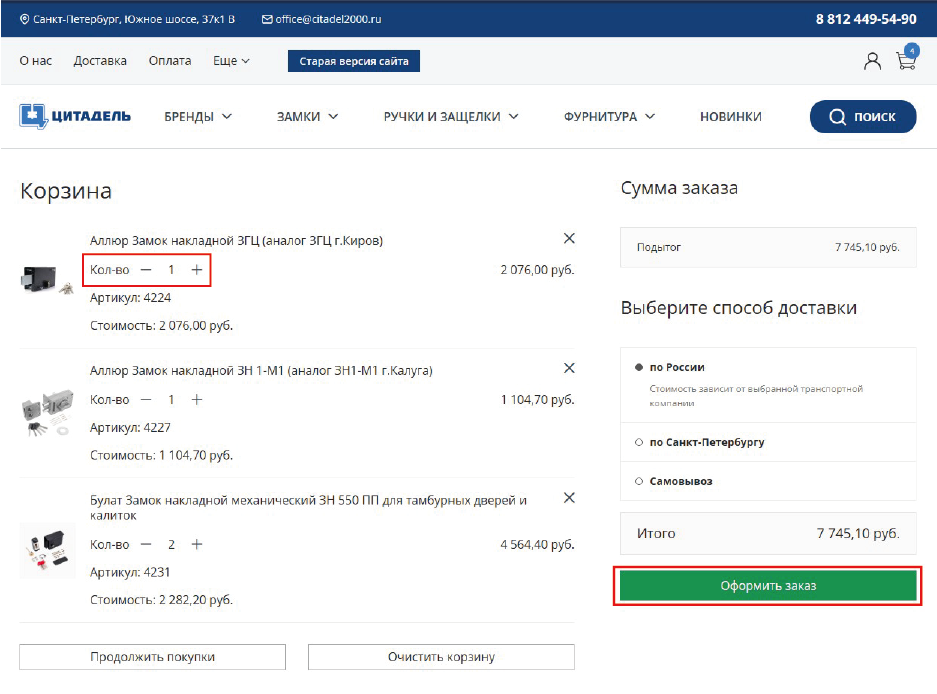
Task: Click the phone number 8 812 449-54-90
Action: [866, 19]
